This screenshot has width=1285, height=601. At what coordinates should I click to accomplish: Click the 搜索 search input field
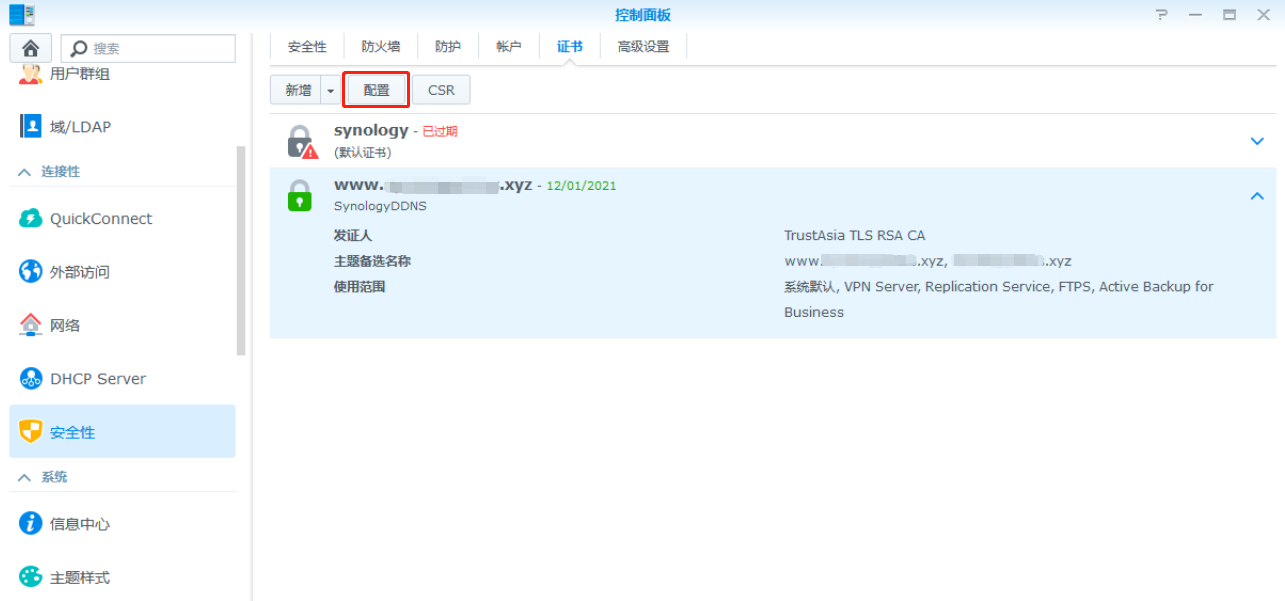[x=148, y=48]
